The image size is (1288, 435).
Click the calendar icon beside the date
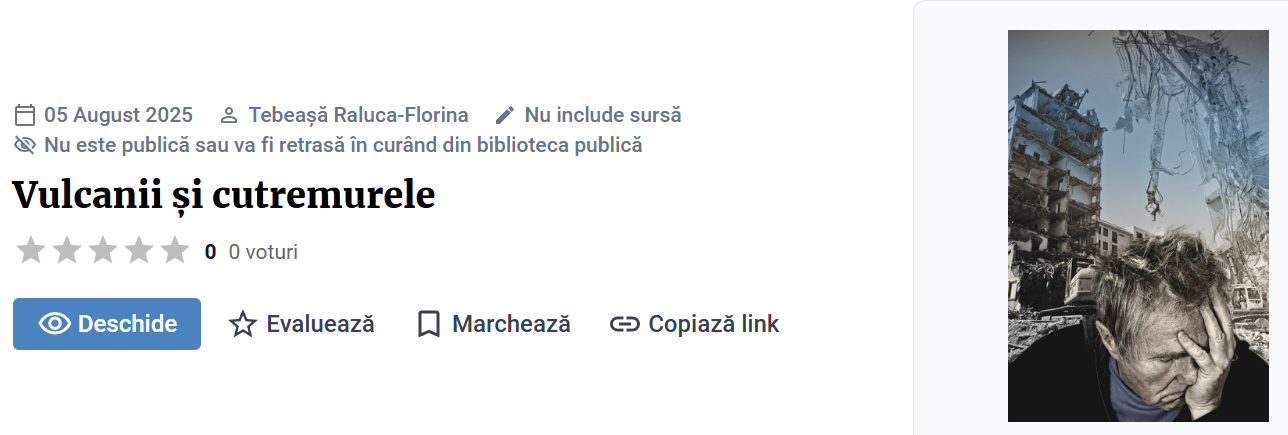[x=25, y=115]
